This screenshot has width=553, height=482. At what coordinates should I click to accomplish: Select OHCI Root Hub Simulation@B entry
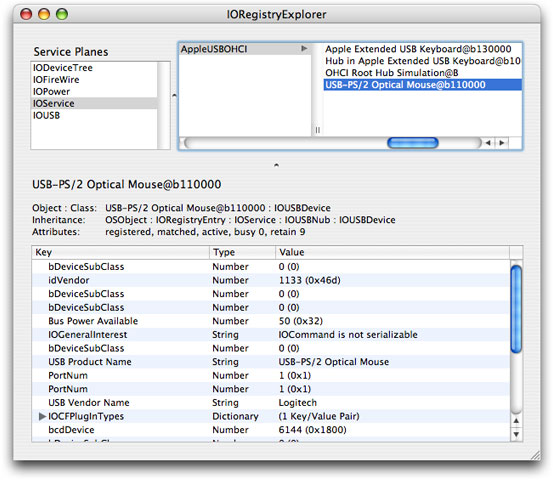(422, 73)
